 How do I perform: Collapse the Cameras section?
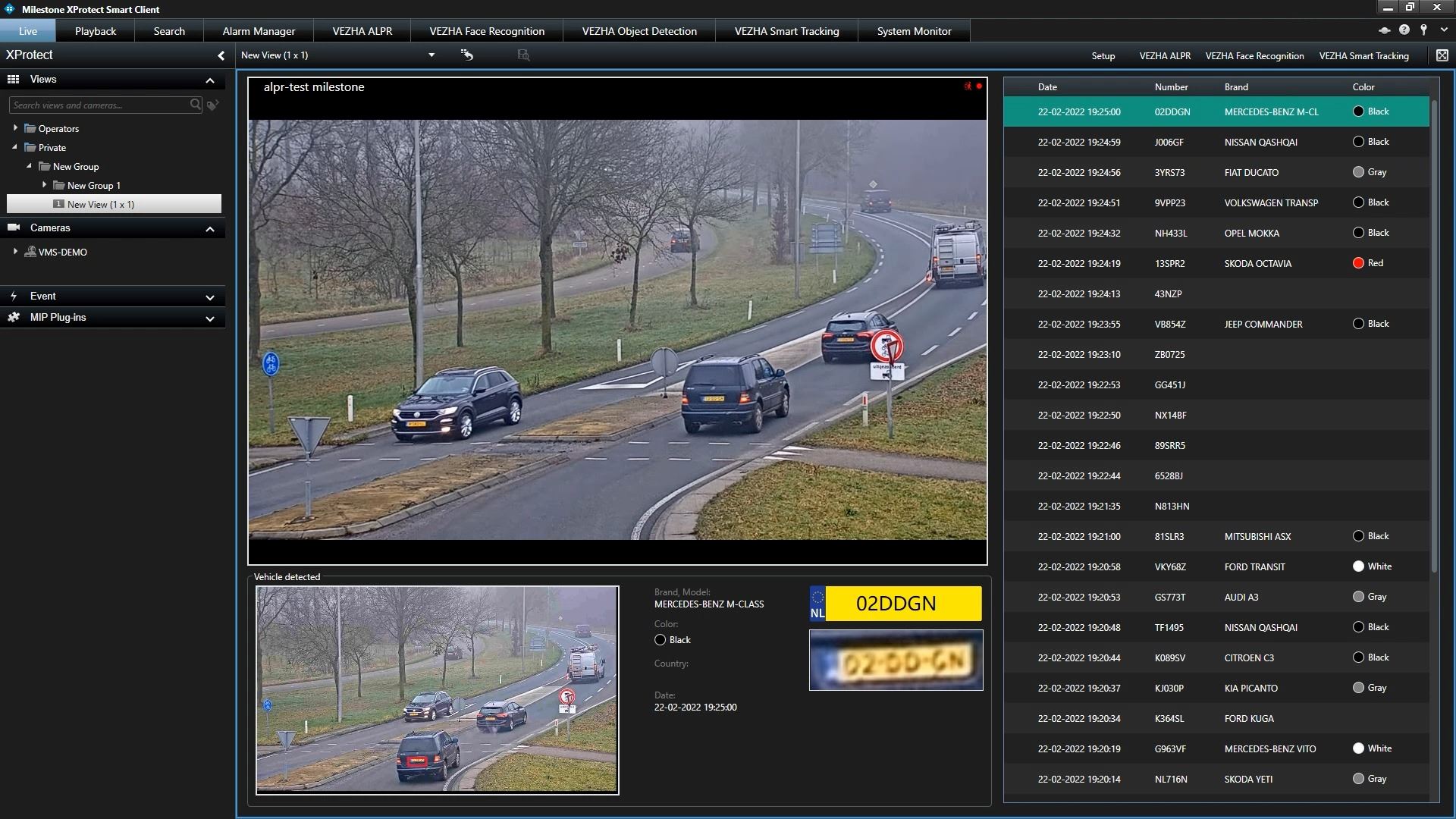(x=210, y=229)
